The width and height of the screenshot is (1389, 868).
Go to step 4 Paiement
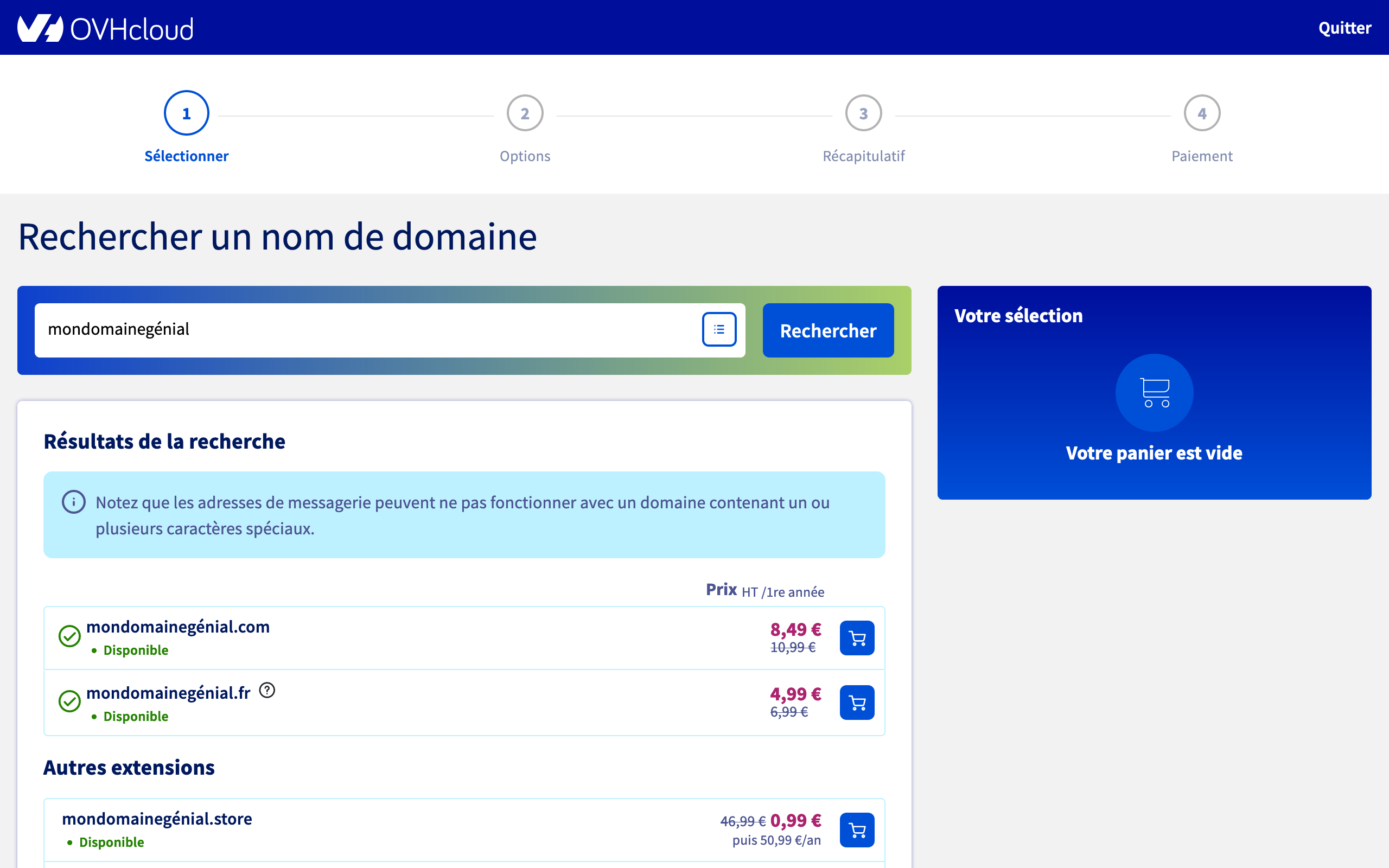(1202, 129)
